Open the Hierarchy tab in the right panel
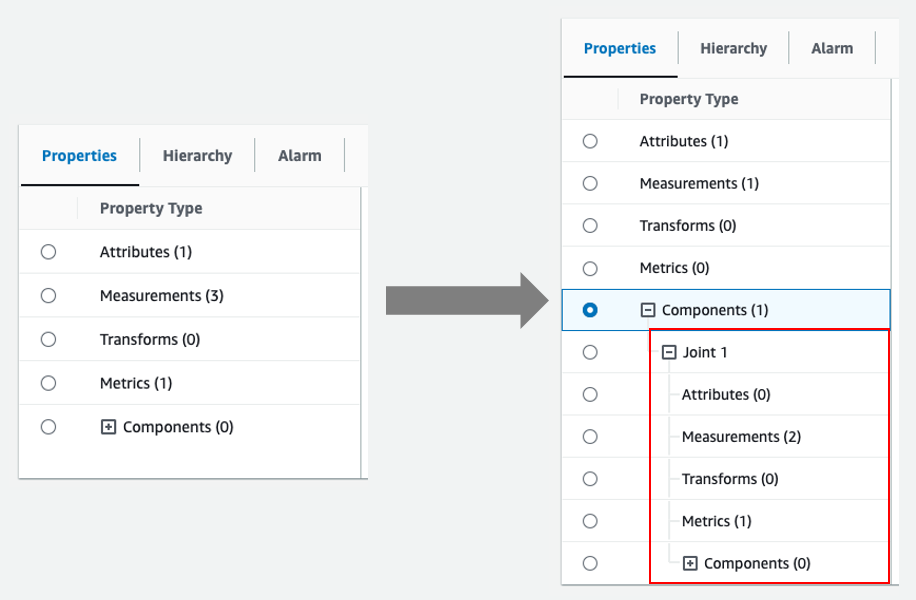The height and width of the screenshot is (600, 916). click(733, 48)
